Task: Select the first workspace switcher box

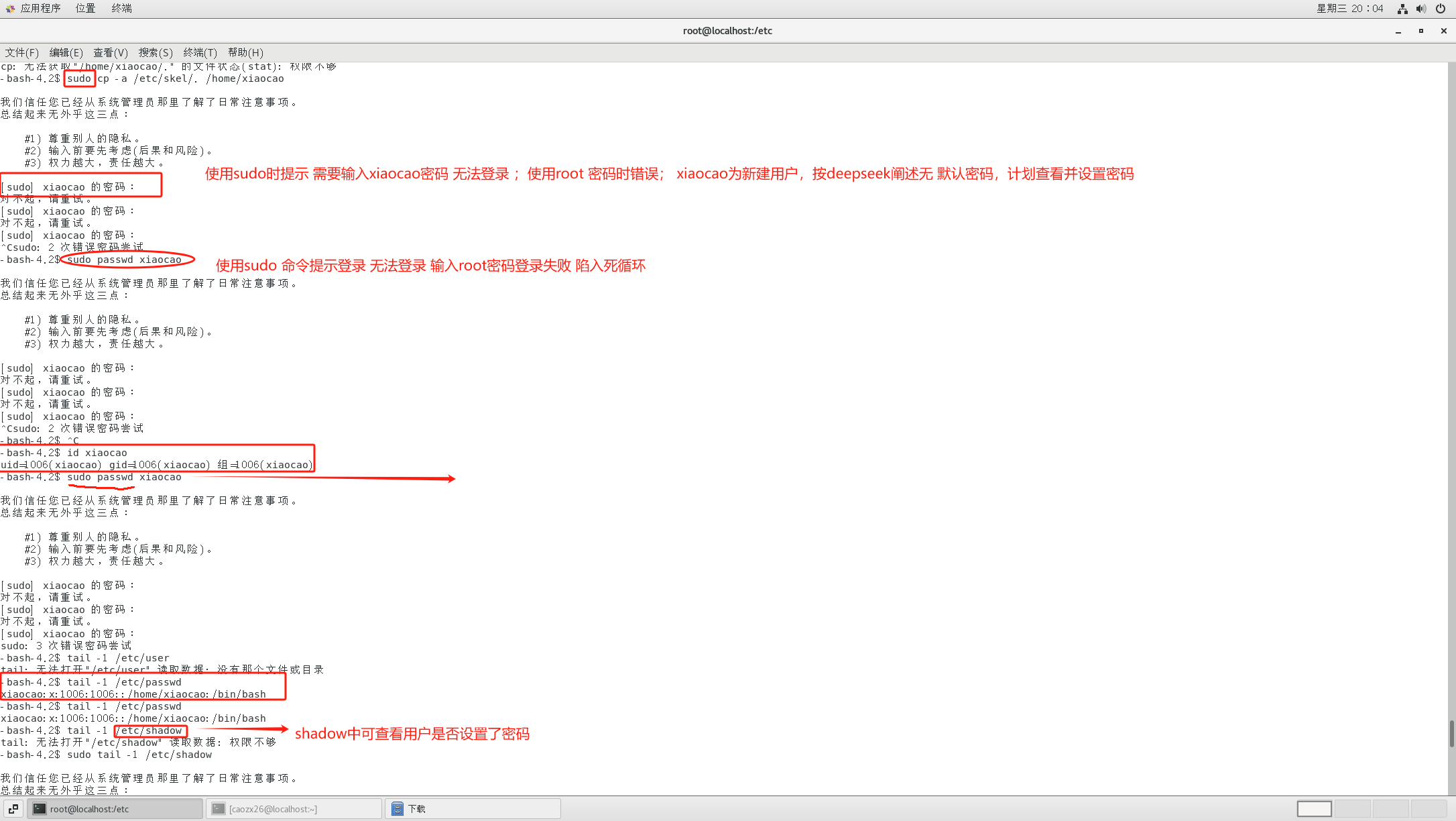Action: coord(1314,809)
